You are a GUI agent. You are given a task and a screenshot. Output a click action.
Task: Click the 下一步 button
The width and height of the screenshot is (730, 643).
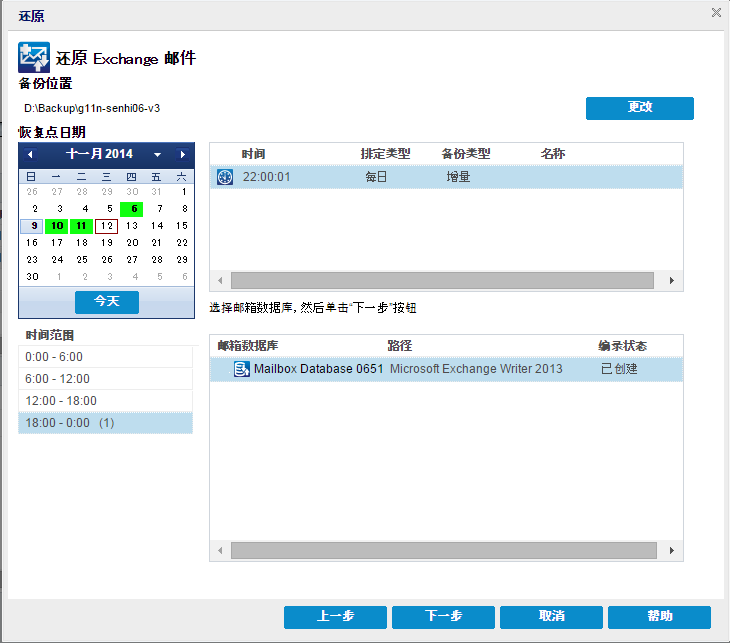(443, 617)
